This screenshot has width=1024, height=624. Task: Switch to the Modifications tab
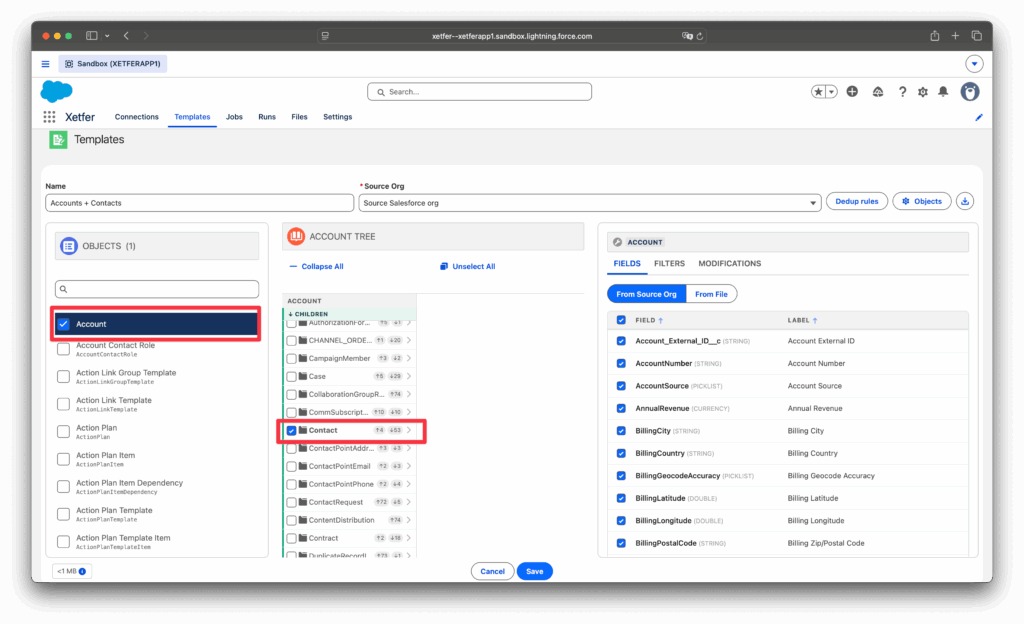pyautogui.click(x=729, y=264)
